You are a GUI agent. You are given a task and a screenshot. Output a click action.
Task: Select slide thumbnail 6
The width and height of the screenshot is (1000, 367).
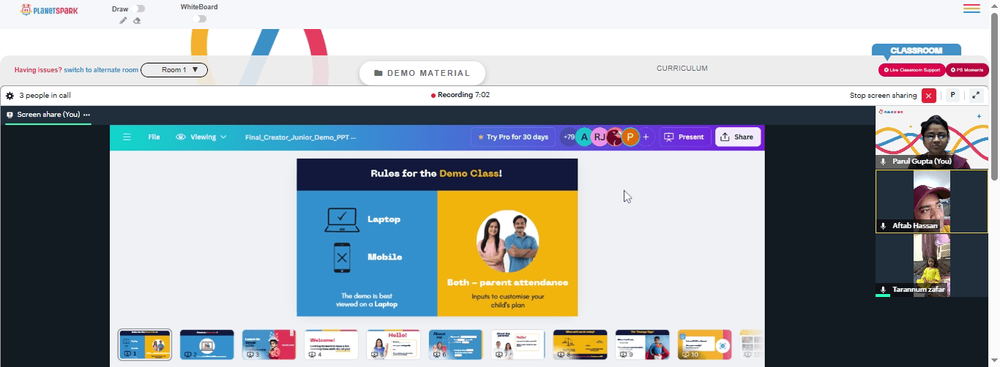point(455,345)
